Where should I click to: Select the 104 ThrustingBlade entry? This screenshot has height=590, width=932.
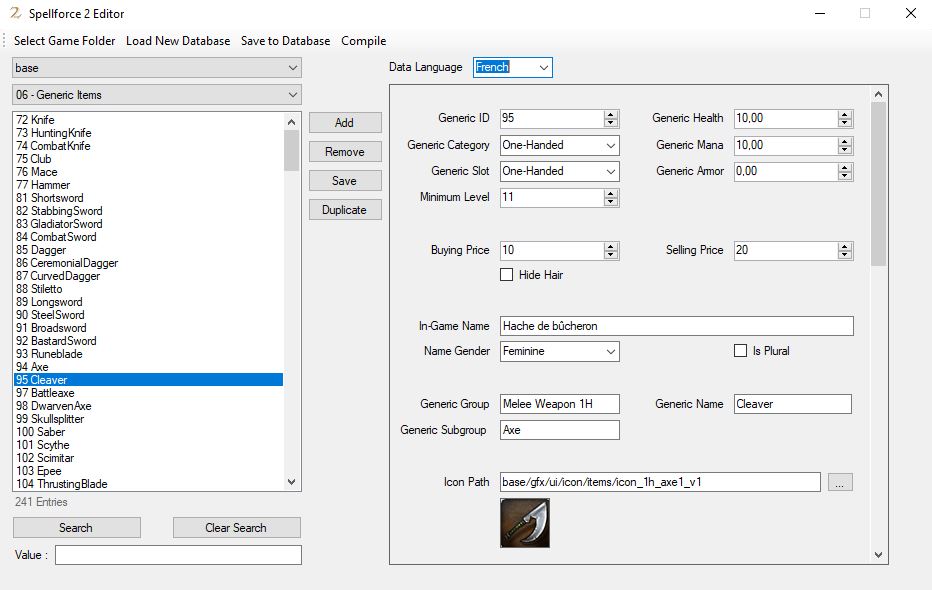149,484
